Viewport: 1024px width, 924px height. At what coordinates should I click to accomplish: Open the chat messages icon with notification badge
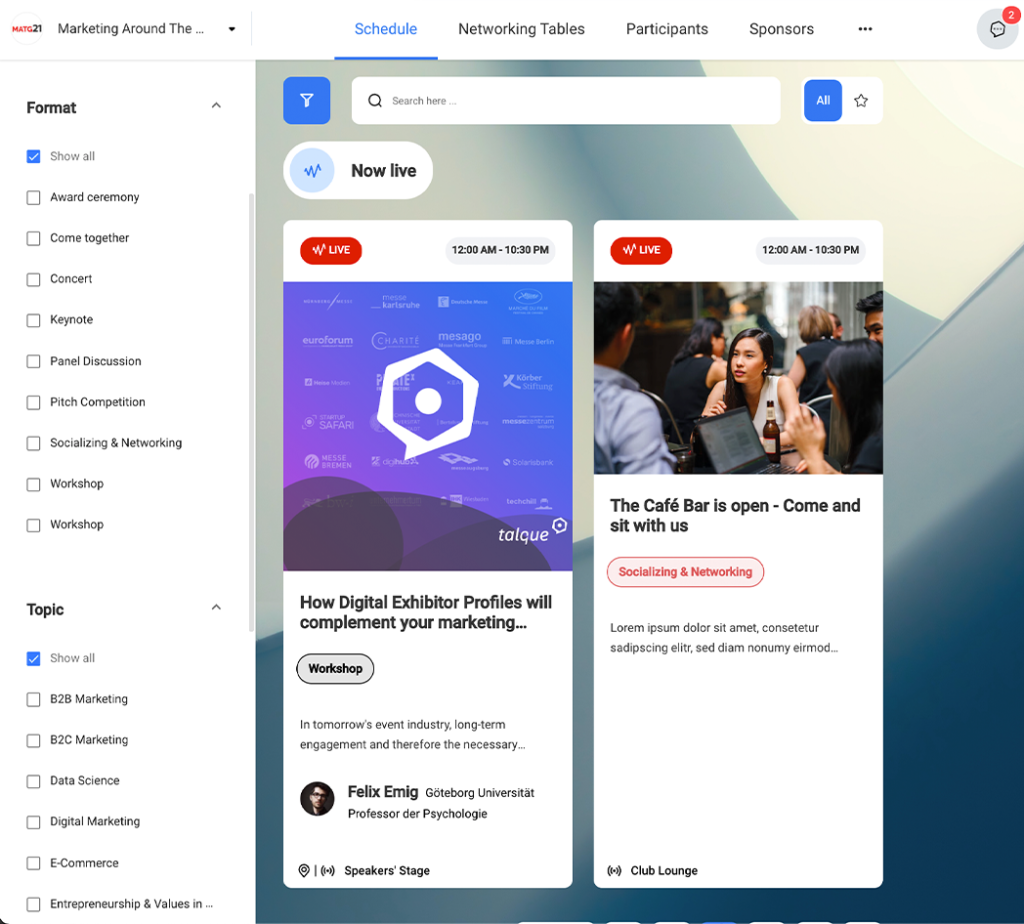point(997,29)
